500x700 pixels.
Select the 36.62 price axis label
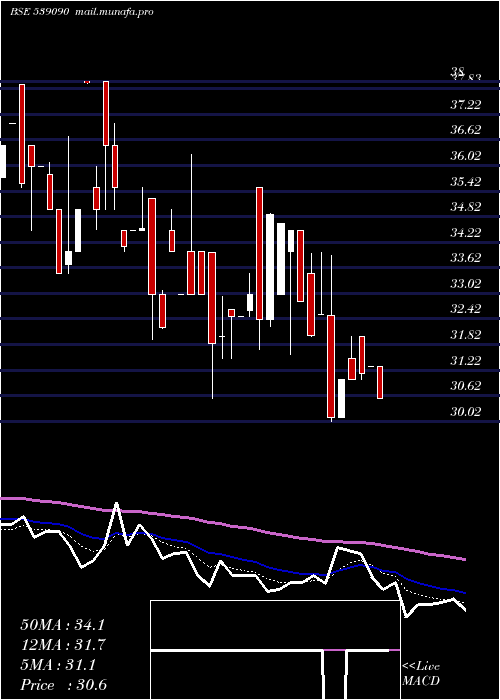click(466, 130)
